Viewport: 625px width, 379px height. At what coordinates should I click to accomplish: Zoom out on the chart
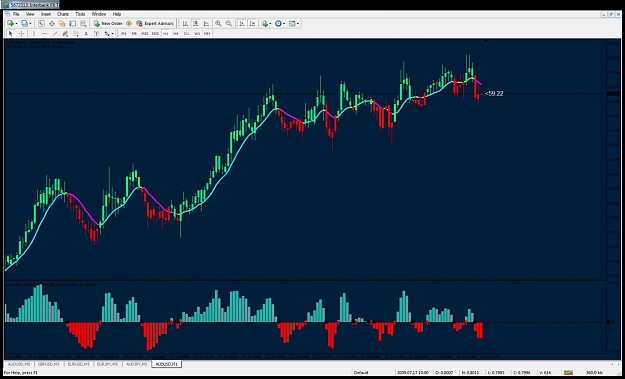[229, 24]
